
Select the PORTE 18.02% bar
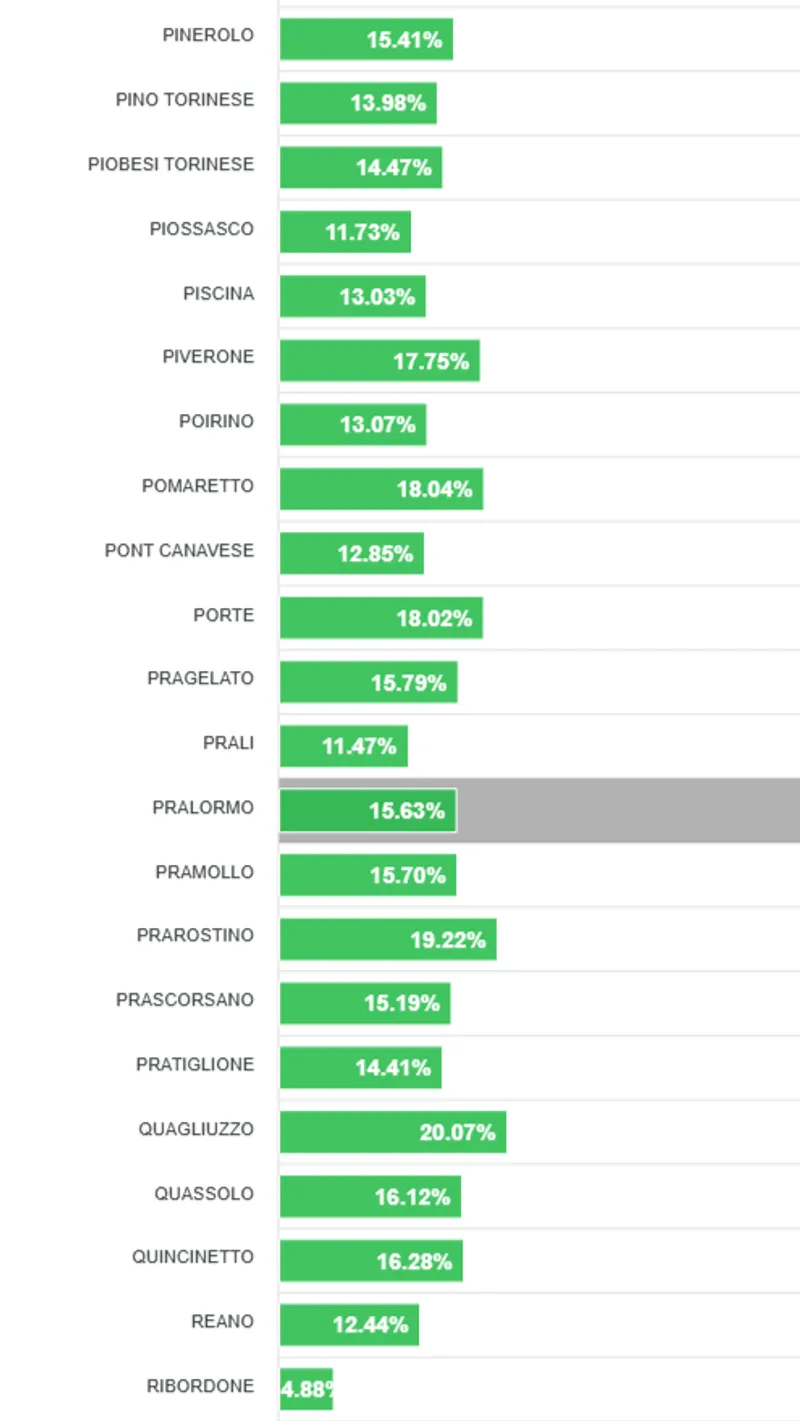pyautogui.click(x=381, y=618)
